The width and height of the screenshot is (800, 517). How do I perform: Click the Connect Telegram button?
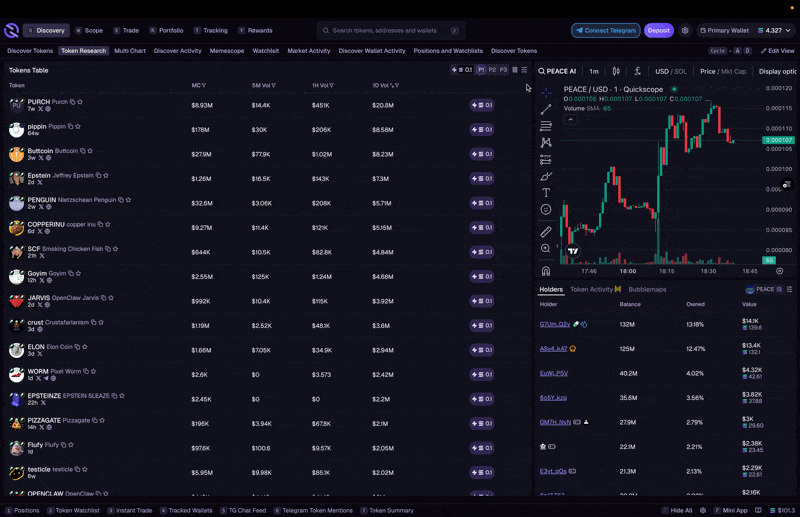click(606, 31)
